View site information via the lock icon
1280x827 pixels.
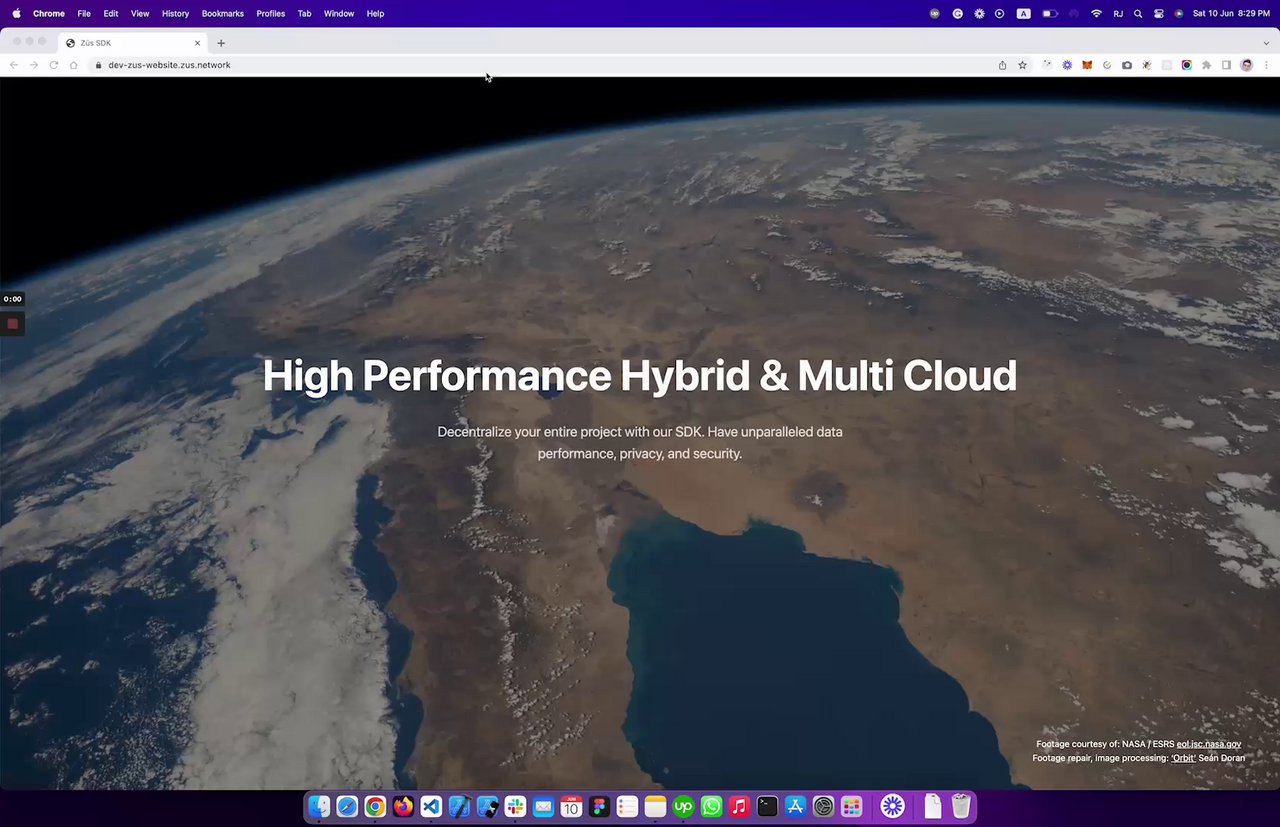[98, 65]
